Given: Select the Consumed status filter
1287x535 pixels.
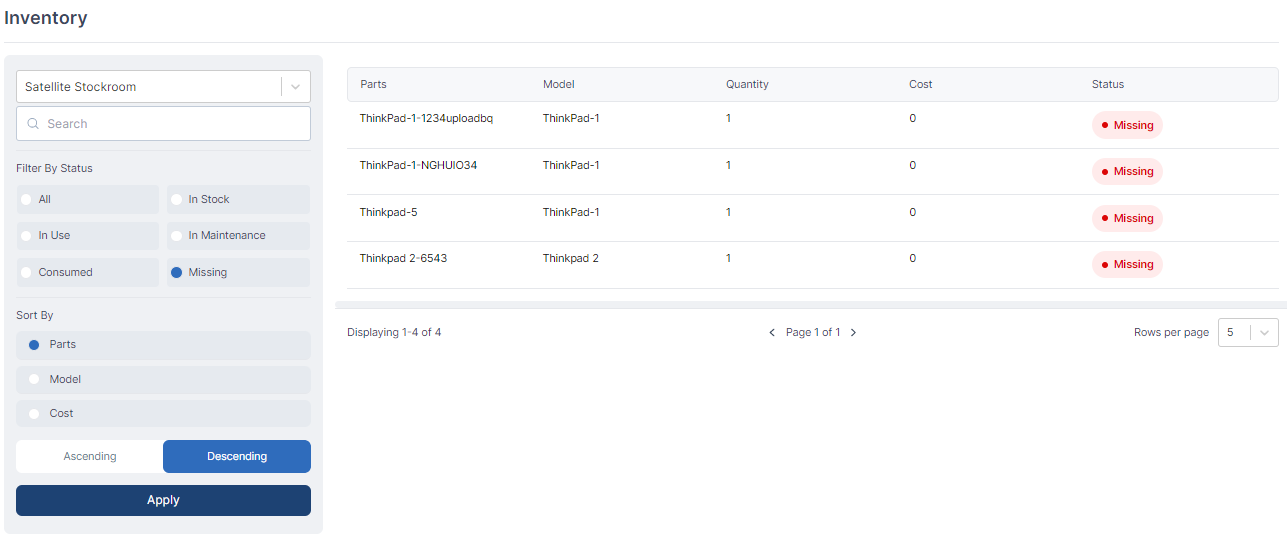Looking at the screenshot, I should [x=87, y=272].
